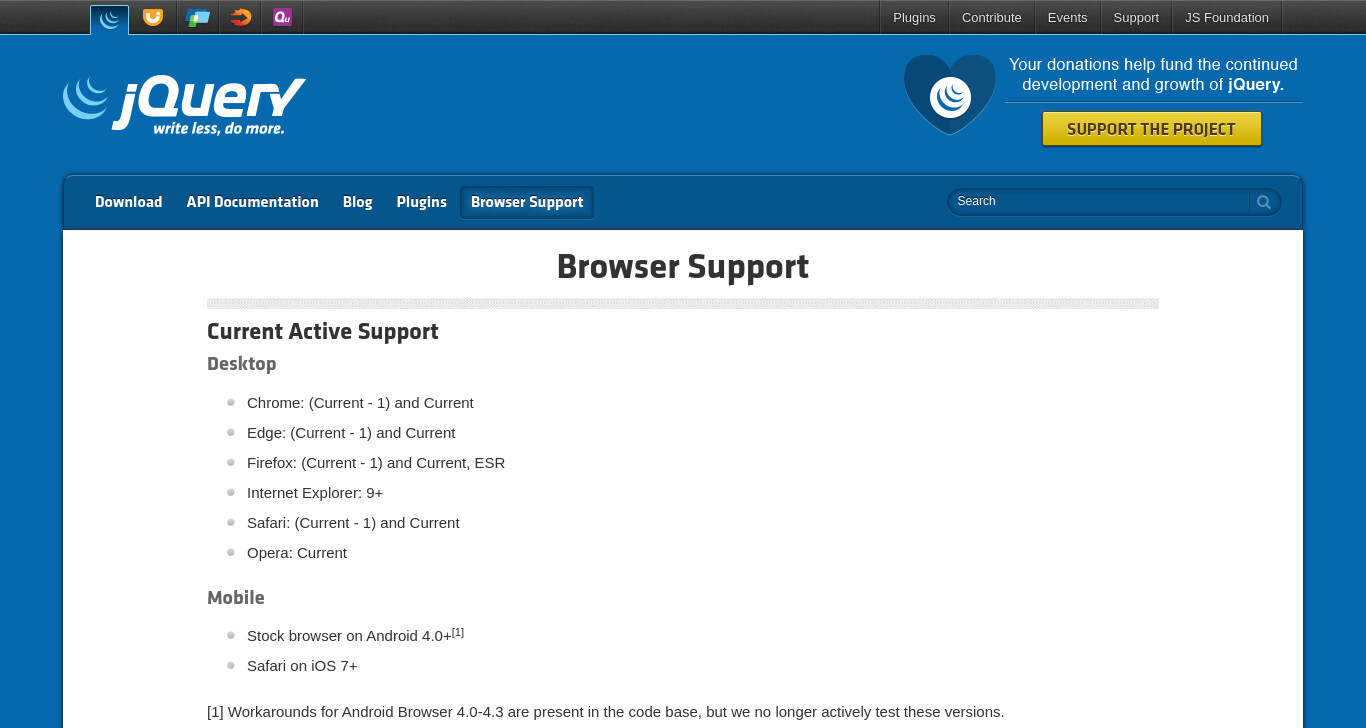Image resolution: width=1366 pixels, height=728 pixels.
Task: Click 'Opera: Current' list item
Action: tap(297, 553)
